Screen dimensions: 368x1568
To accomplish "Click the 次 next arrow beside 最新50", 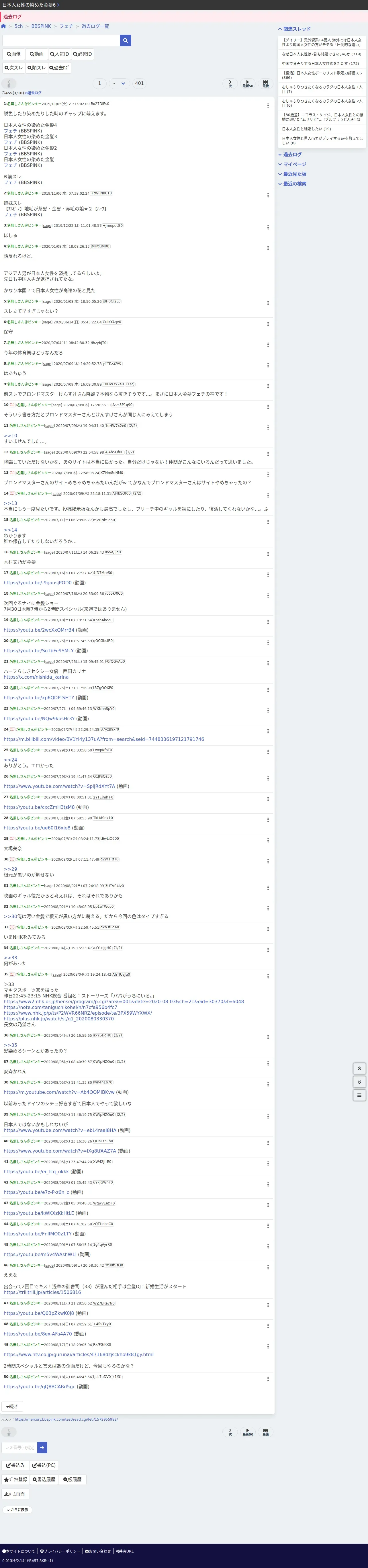I will [230, 83].
